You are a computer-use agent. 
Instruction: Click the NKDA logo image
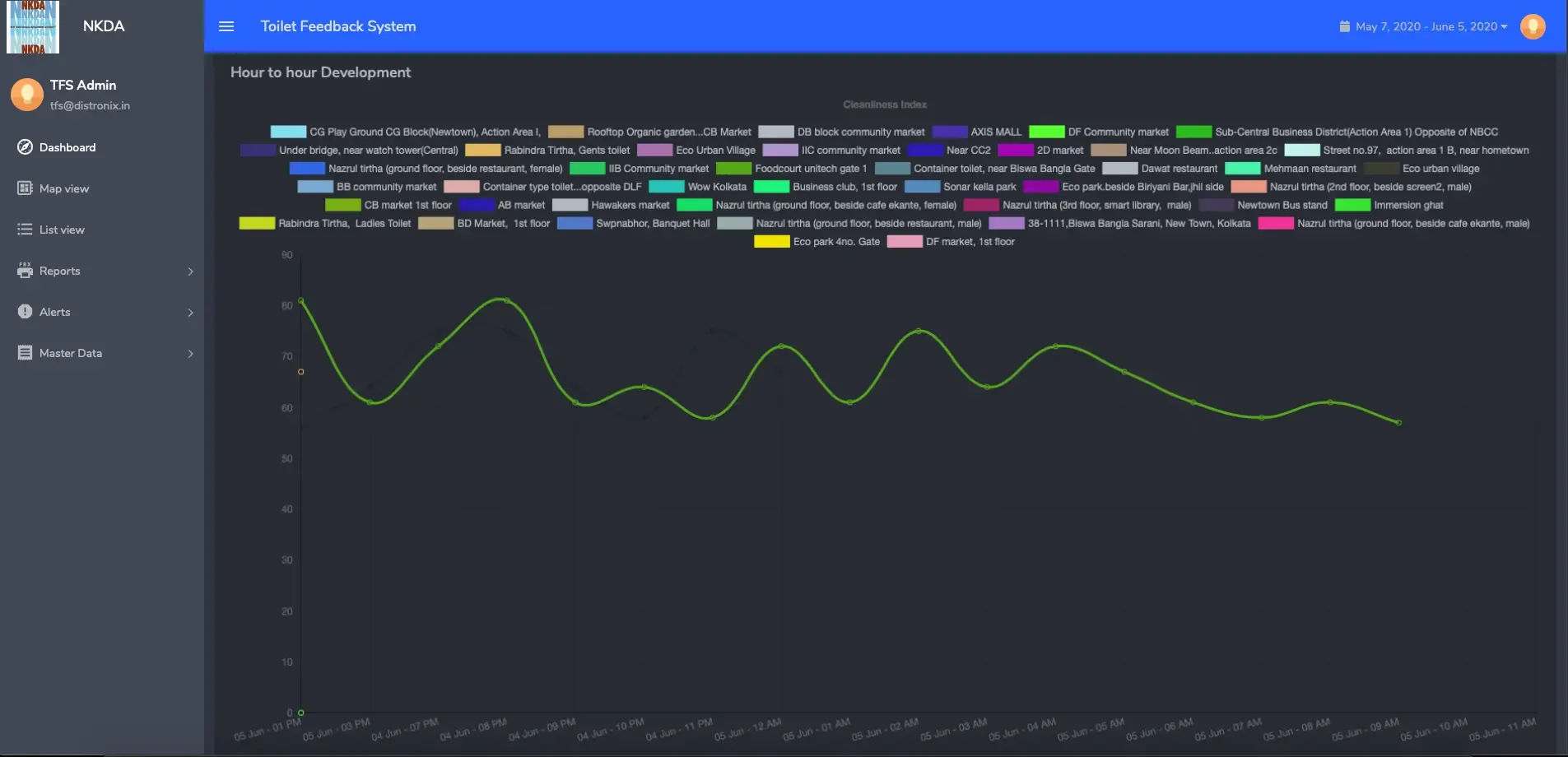[33, 27]
